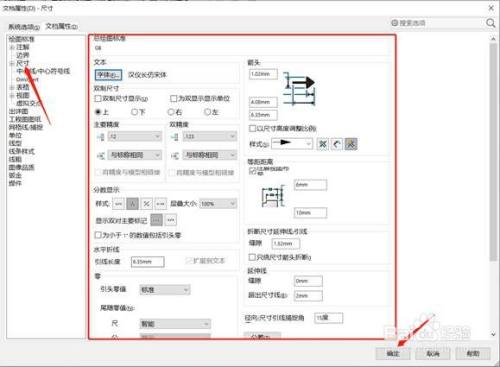Open the trailing zeroes 智能 dropdown
This screenshot has height=367, width=500.
(175, 324)
